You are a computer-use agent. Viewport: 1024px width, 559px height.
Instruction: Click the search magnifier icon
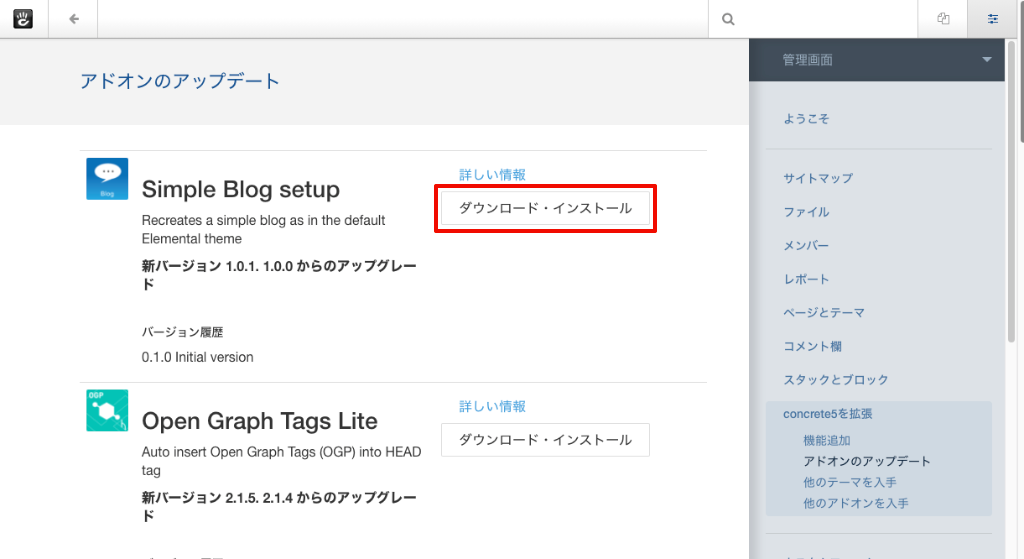pyautogui.click(x=729, y=19)
